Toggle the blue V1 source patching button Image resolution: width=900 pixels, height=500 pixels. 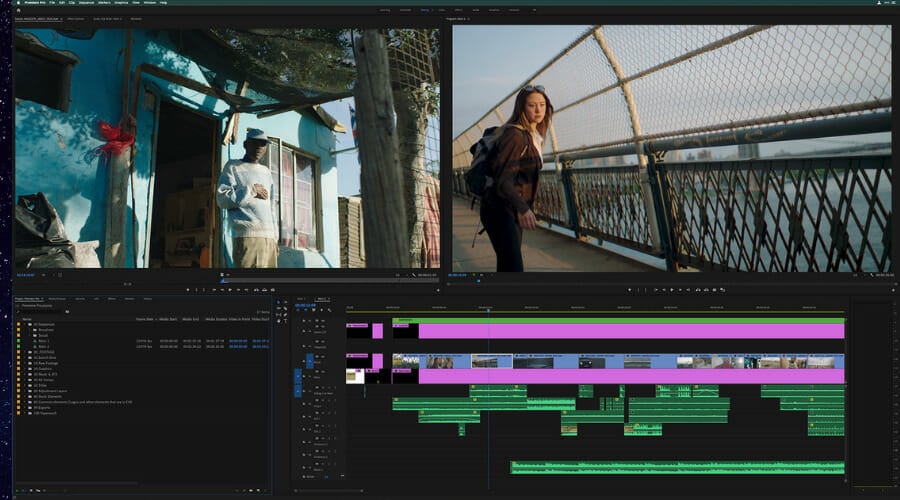(x=310, y=361)
